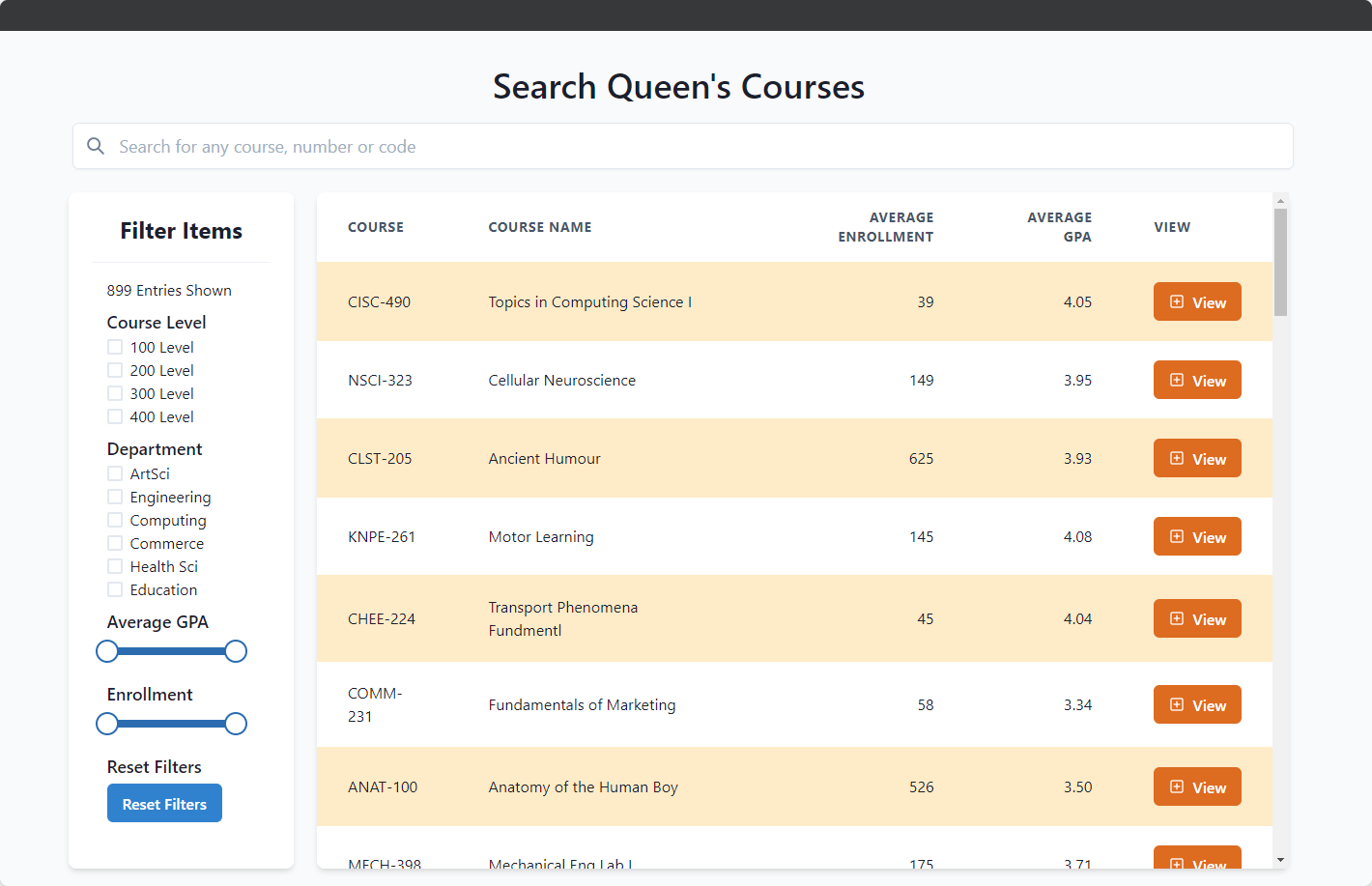The height and width of the screenshot is (886, 1372).
Task: Toggle the Engineering department checkbox
Action: coord(115,497)
